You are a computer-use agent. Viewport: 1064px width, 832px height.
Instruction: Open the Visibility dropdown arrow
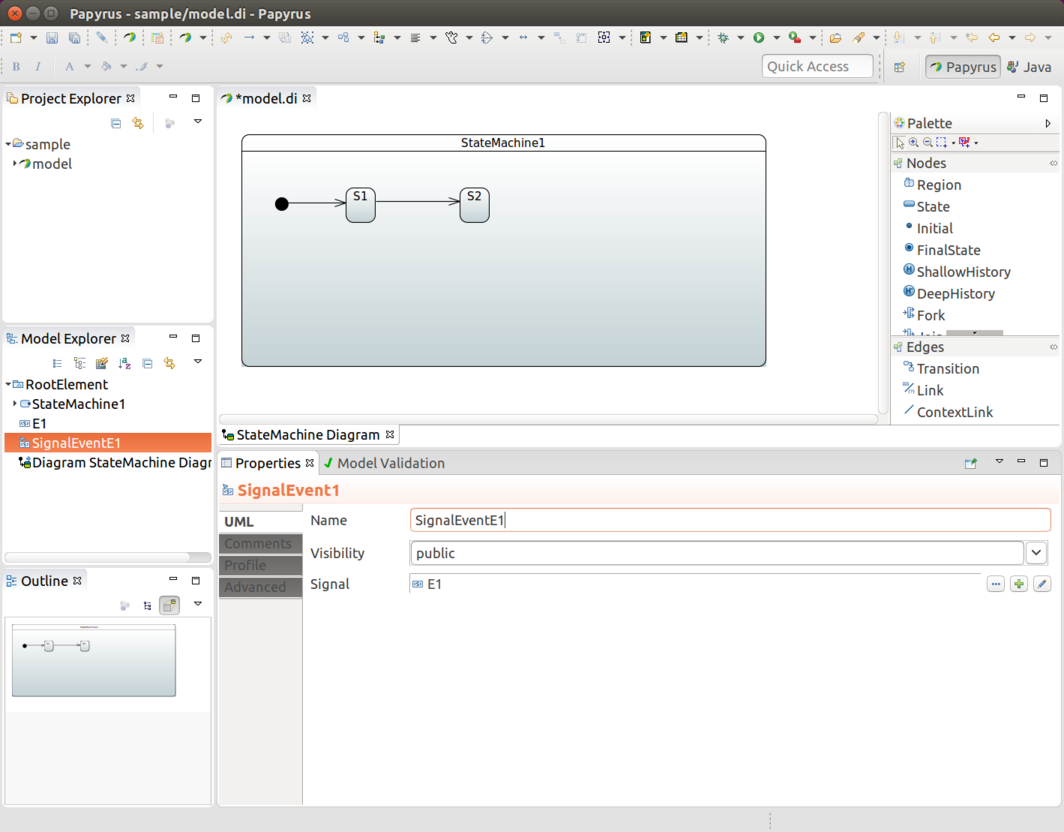pyautogui.click(x=1036, y=552)
